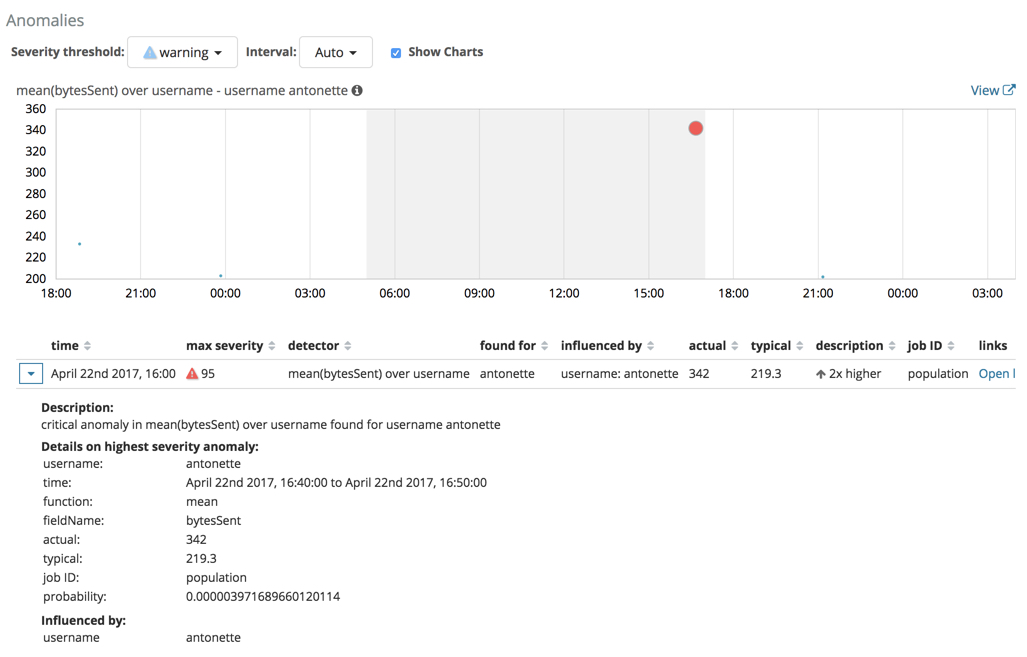
Task: Click the Open link in links column
Action: point(995,374)
